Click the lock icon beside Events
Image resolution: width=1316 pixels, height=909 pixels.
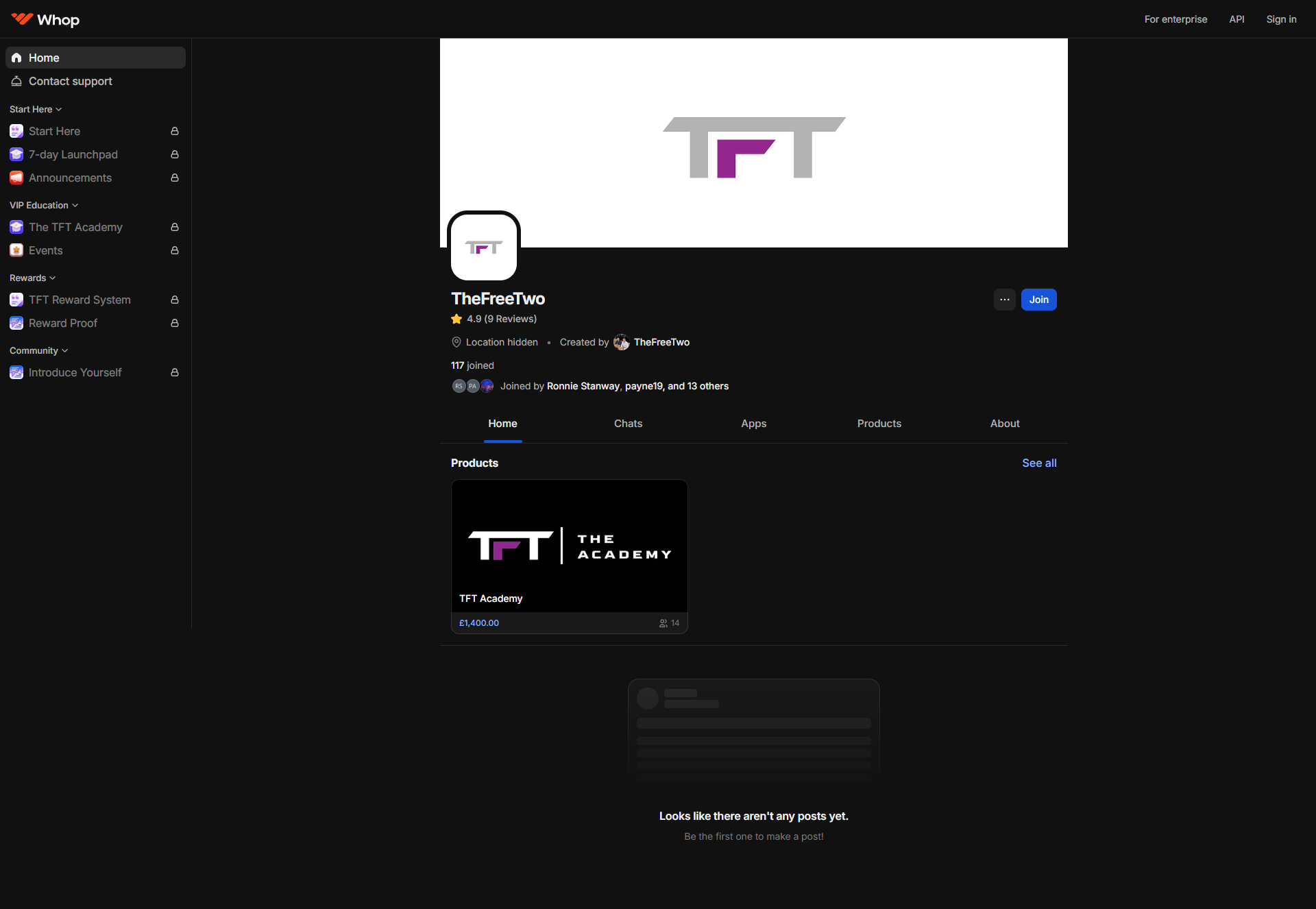point(175,250)
